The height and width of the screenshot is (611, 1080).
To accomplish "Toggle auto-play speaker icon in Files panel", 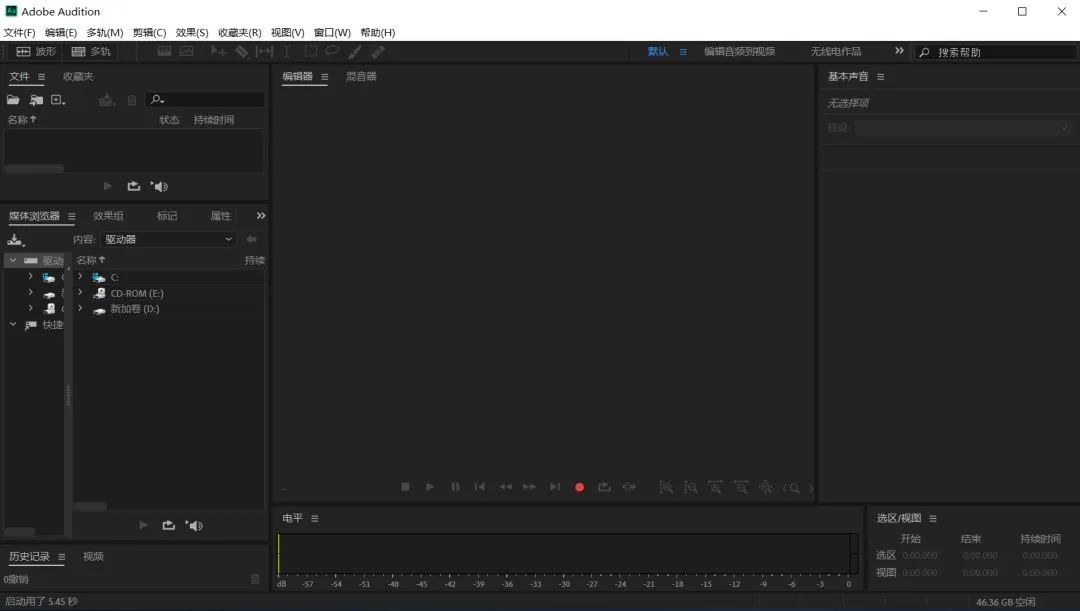I will (159, 187).
